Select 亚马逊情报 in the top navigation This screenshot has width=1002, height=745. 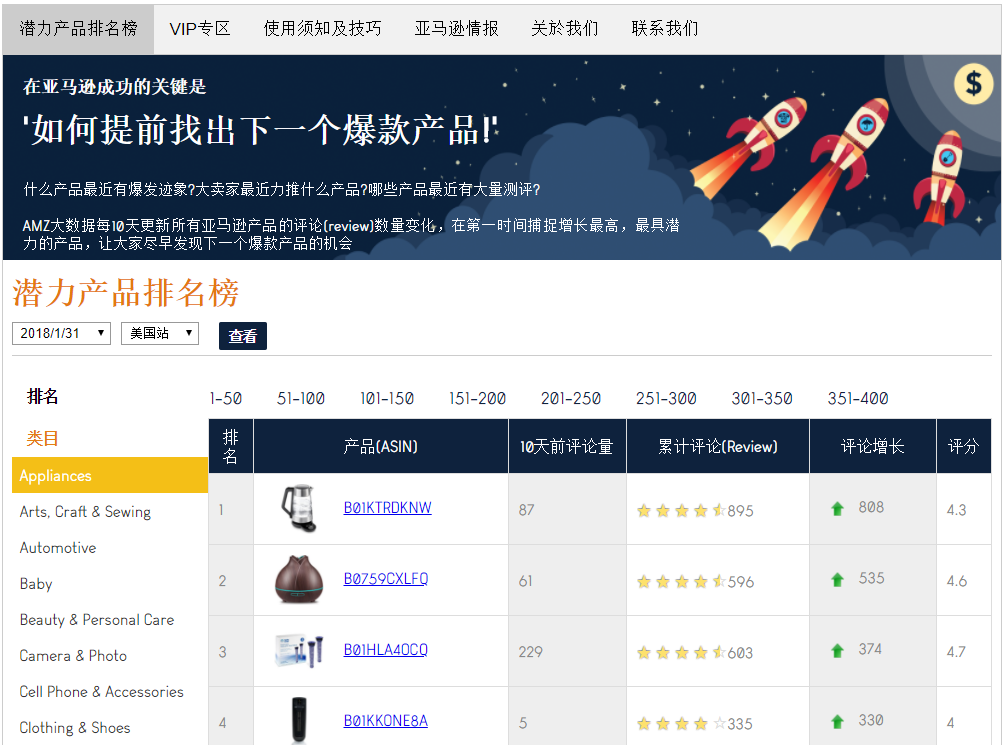(x=457, y=29)
